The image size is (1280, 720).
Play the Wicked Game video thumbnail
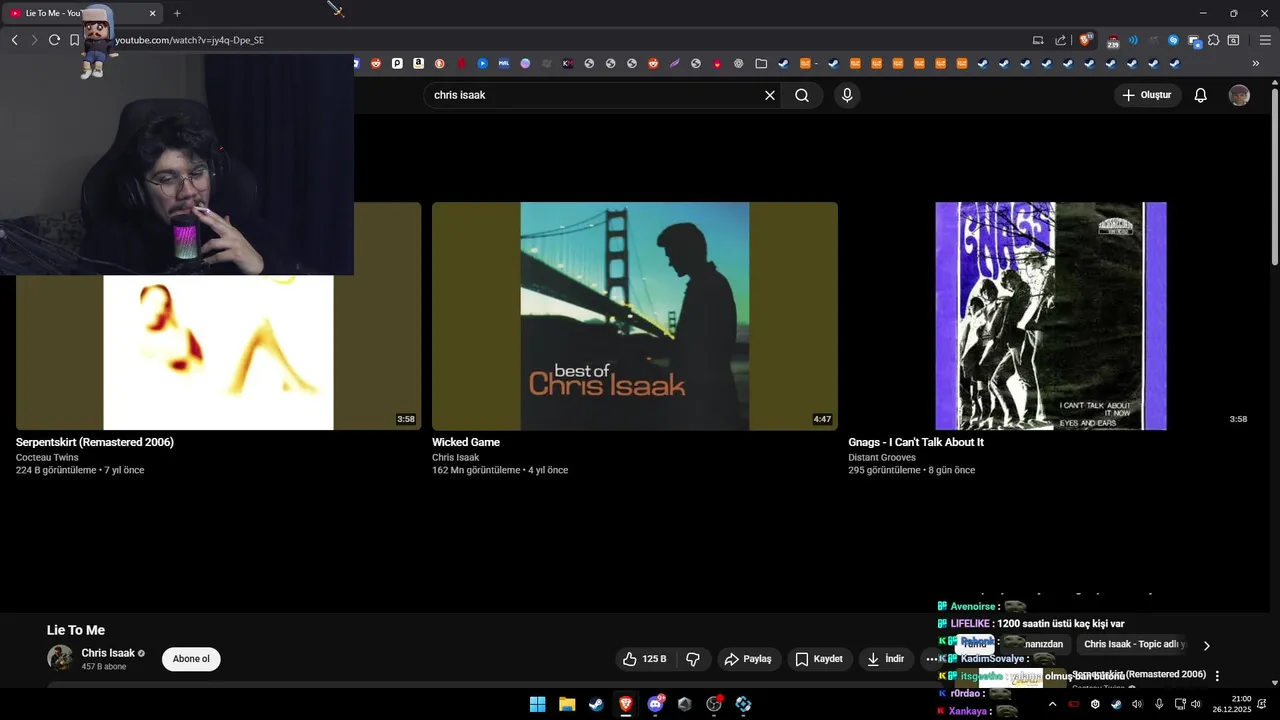pos(635,316)
